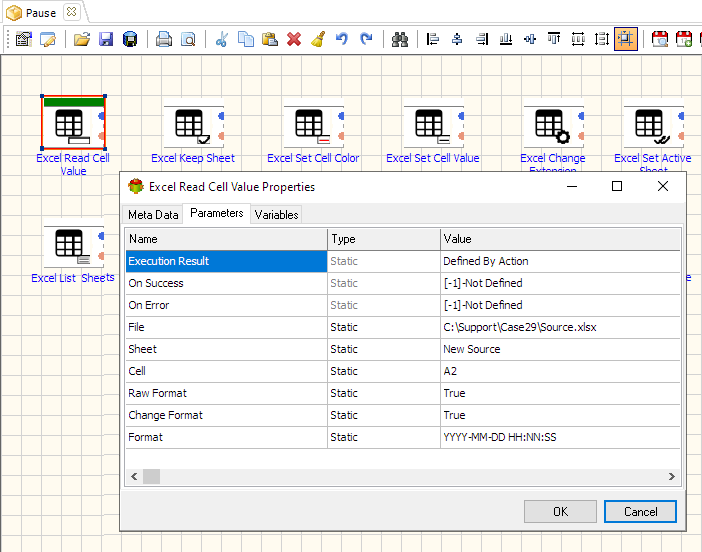702x552 pixels.
Task: Open the Parameters tab
Action: point(217,213)
